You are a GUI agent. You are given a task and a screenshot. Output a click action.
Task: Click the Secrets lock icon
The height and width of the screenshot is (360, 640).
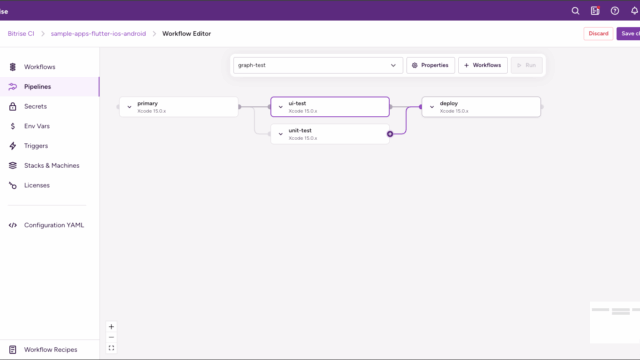click(13, 107)
